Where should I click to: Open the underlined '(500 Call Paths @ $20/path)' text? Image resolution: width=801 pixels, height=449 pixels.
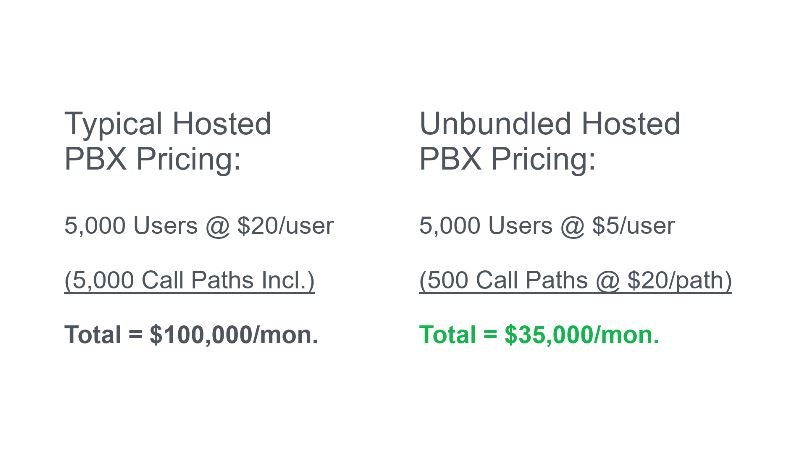(x=575, y=280)
